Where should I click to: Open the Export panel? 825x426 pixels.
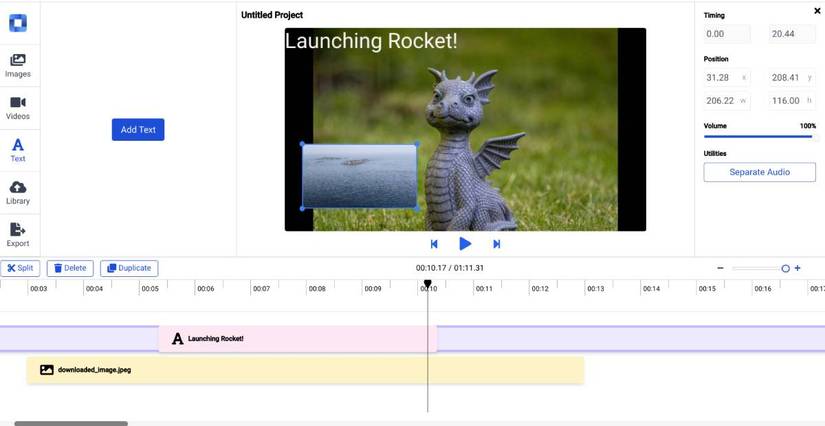pyautogui.click(x=18, y=235)
